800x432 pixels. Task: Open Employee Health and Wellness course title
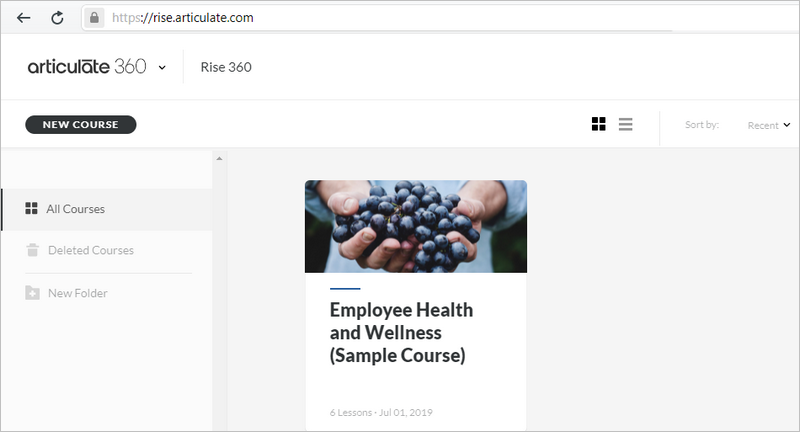[x=402, y=333]
